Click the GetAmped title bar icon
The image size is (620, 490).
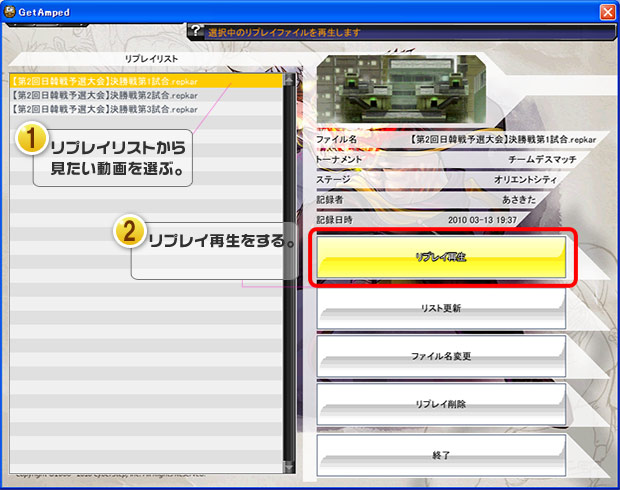click(12, 11)
